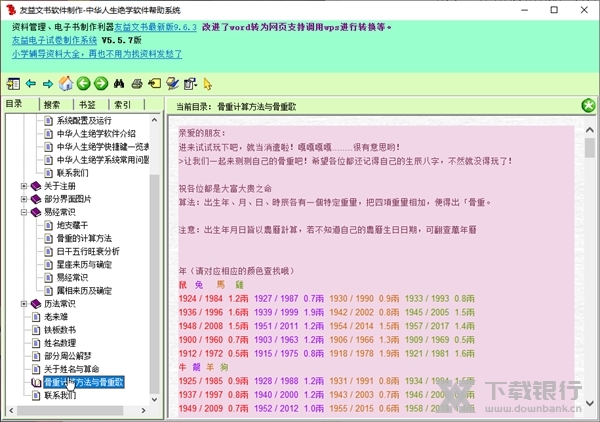Open the 中华人生绝学快捷键一览表 topic
This screenshot has height=422, width=600.
[103, 147]
